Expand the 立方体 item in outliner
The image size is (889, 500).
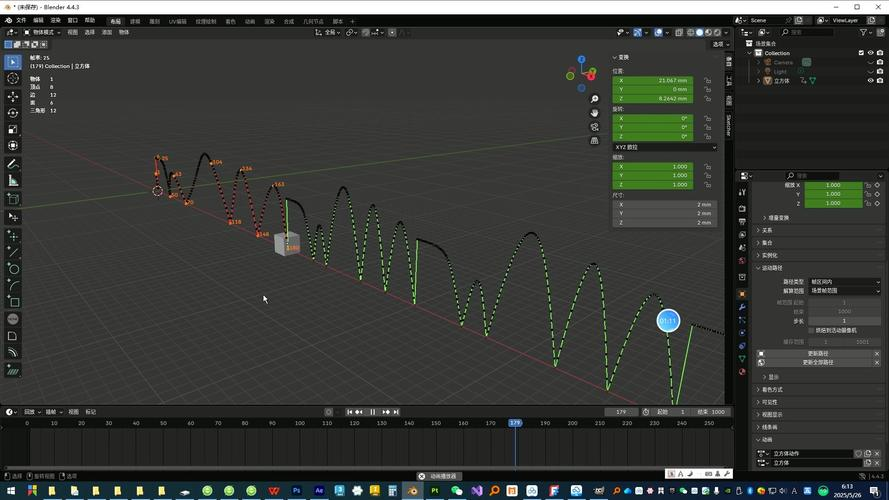pos(759,81)
